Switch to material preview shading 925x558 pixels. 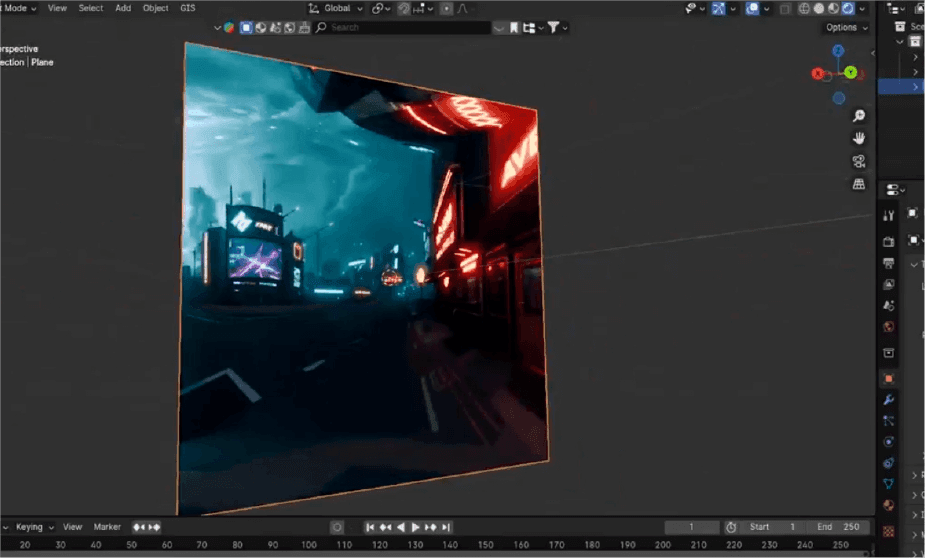tap(833, 8)
